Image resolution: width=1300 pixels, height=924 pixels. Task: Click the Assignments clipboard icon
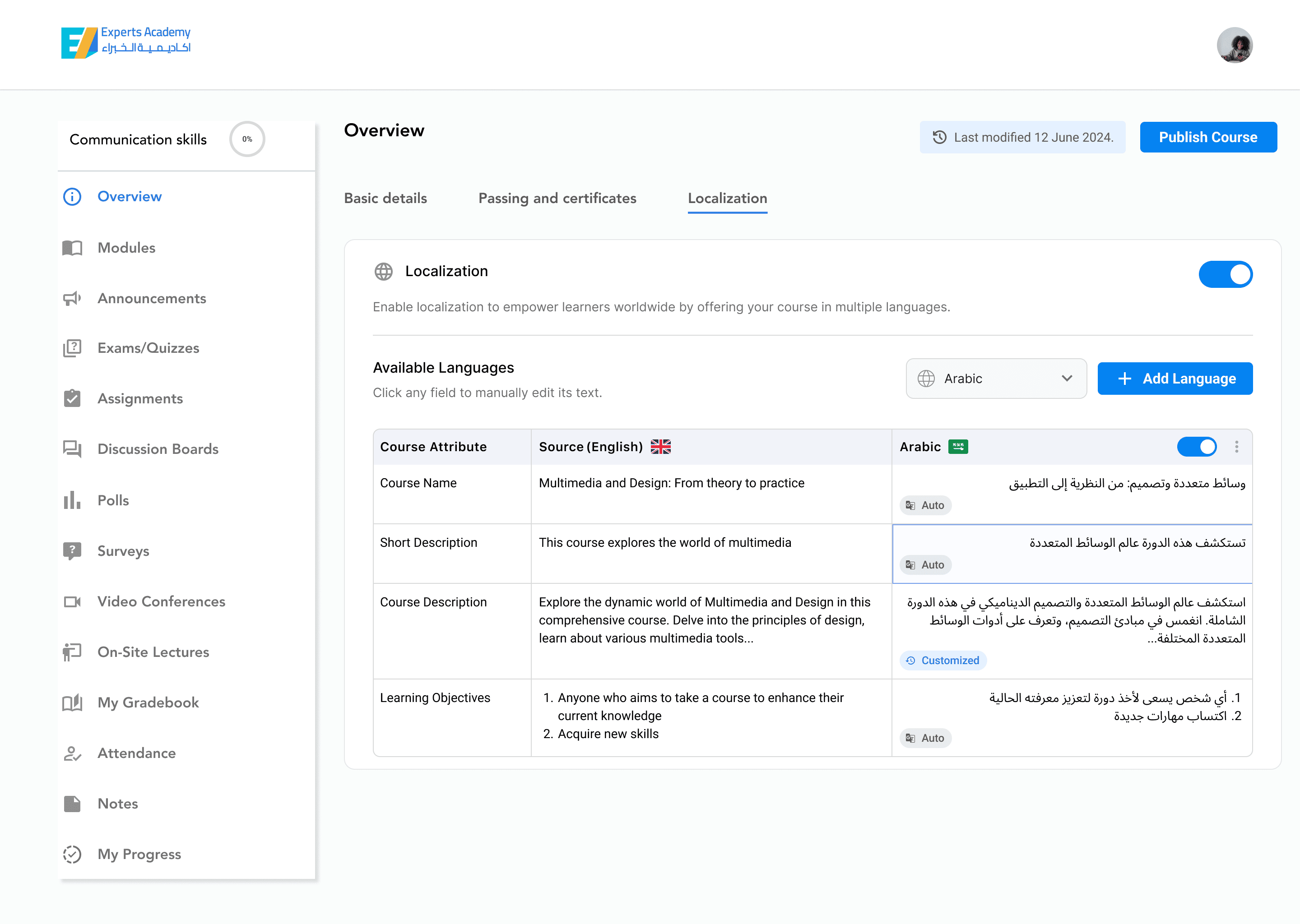(x=72, y=398)
